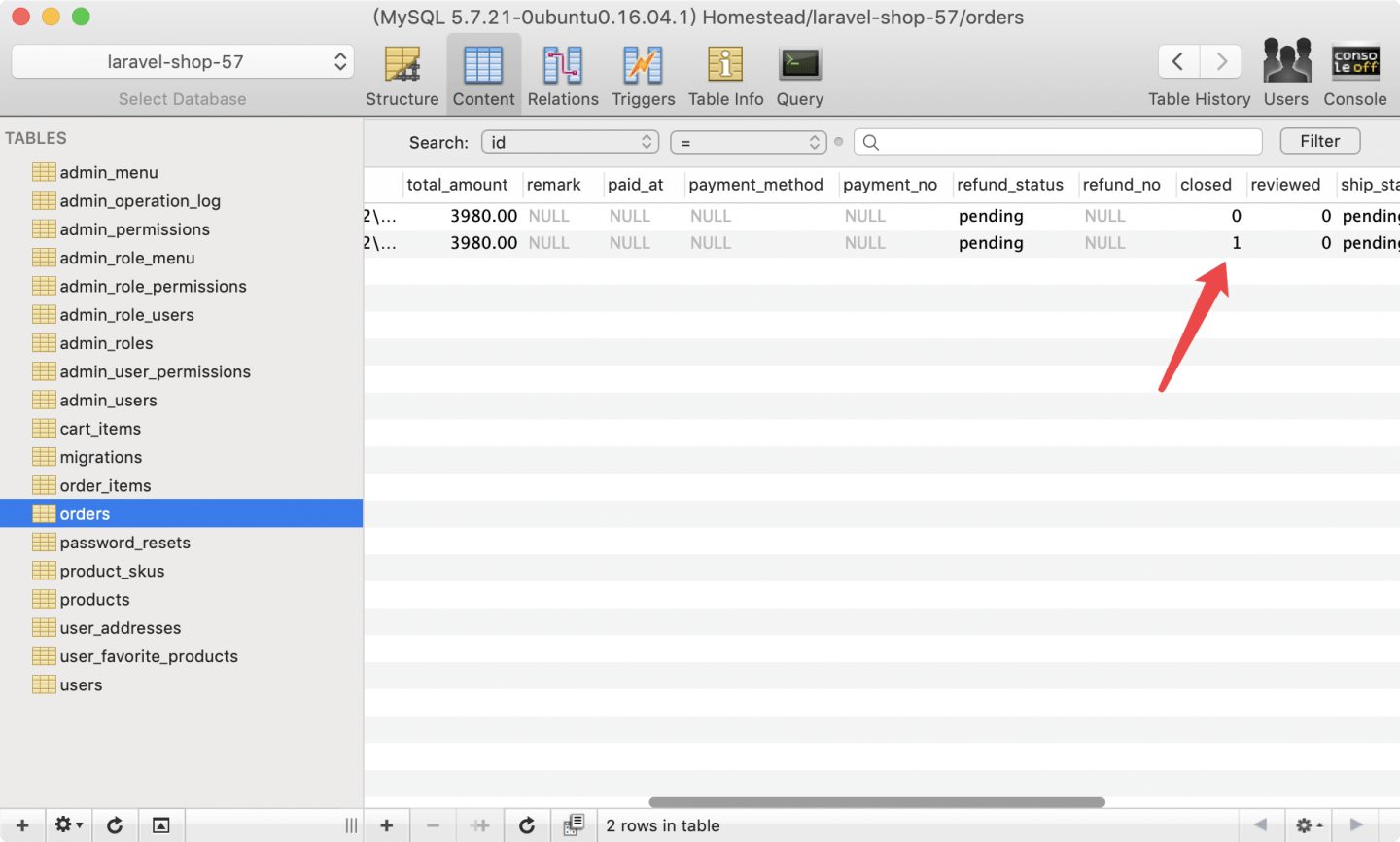Screen dimensions: 1400x842
Task: Open the Triggers view
Action: (643, 75)
